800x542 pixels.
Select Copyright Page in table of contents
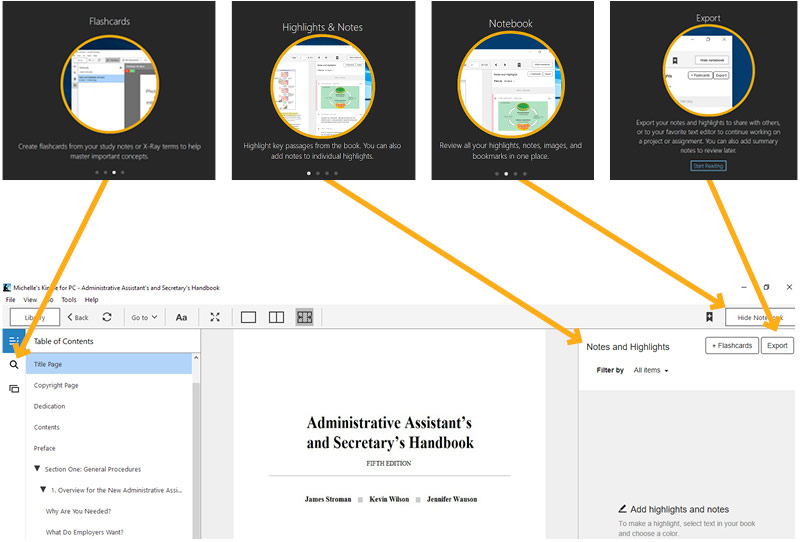pyautogui.click(x=56, y=385)
